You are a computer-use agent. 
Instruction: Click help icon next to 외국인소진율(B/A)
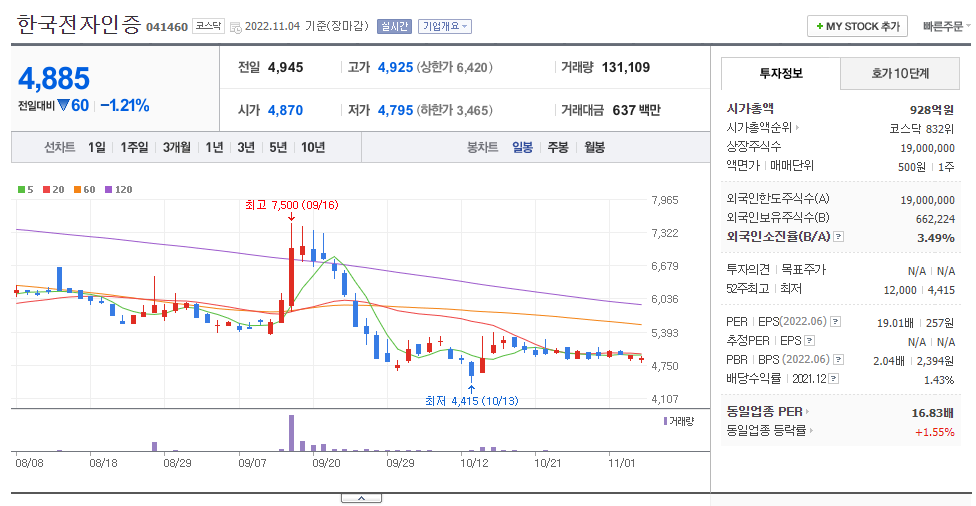tap(838, 237)
